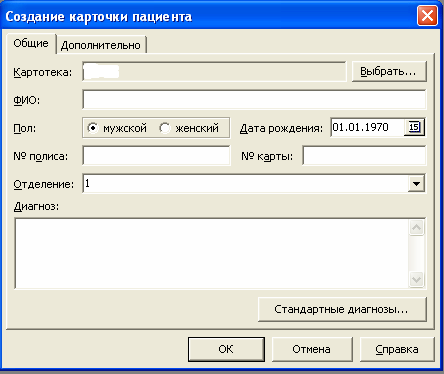Screen dimensions: 444x374
Task: Click the Диагноз scrollbar down arrow
Action: pyautogui.click(x=416, y=279)
